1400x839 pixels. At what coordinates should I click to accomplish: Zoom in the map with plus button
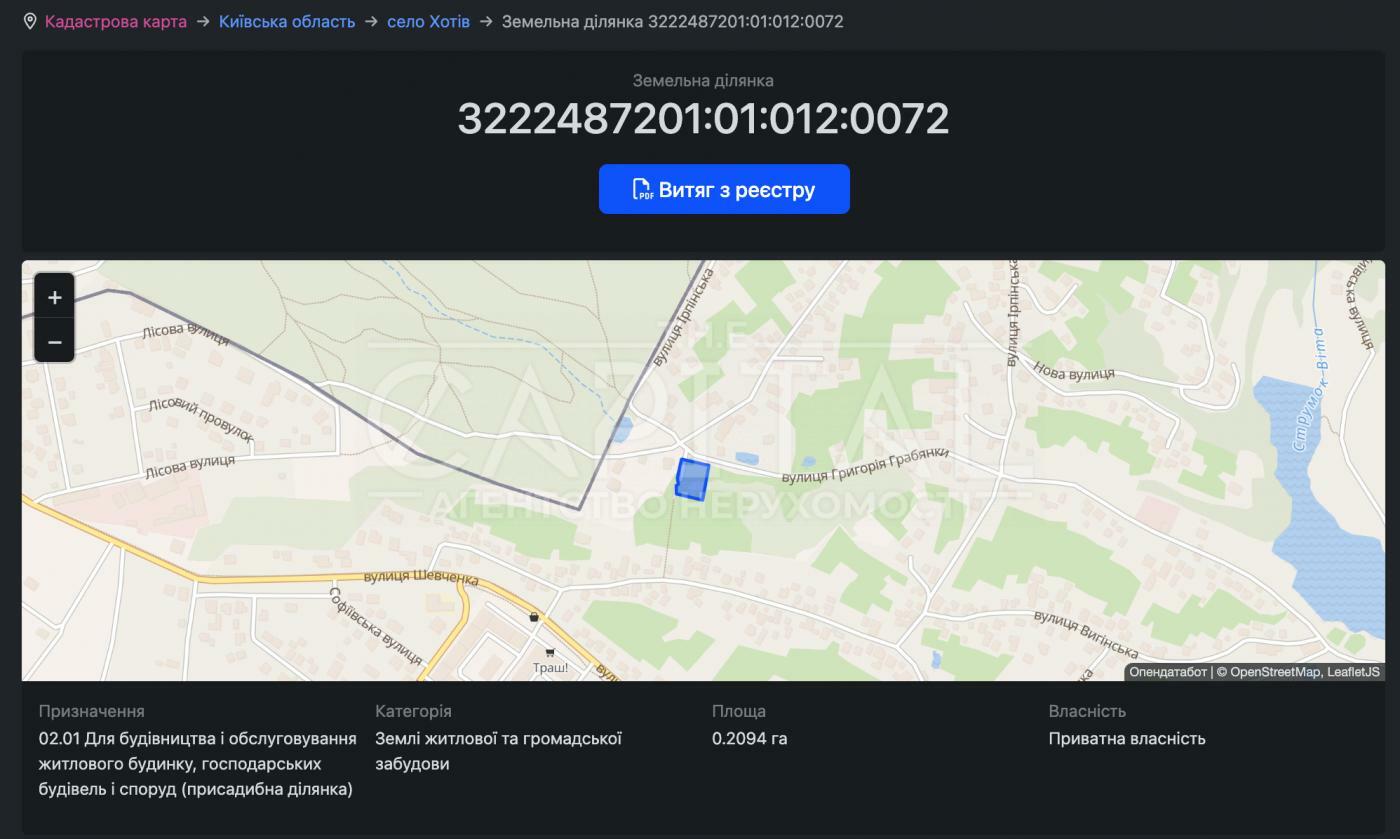click(x=54, y=297)
